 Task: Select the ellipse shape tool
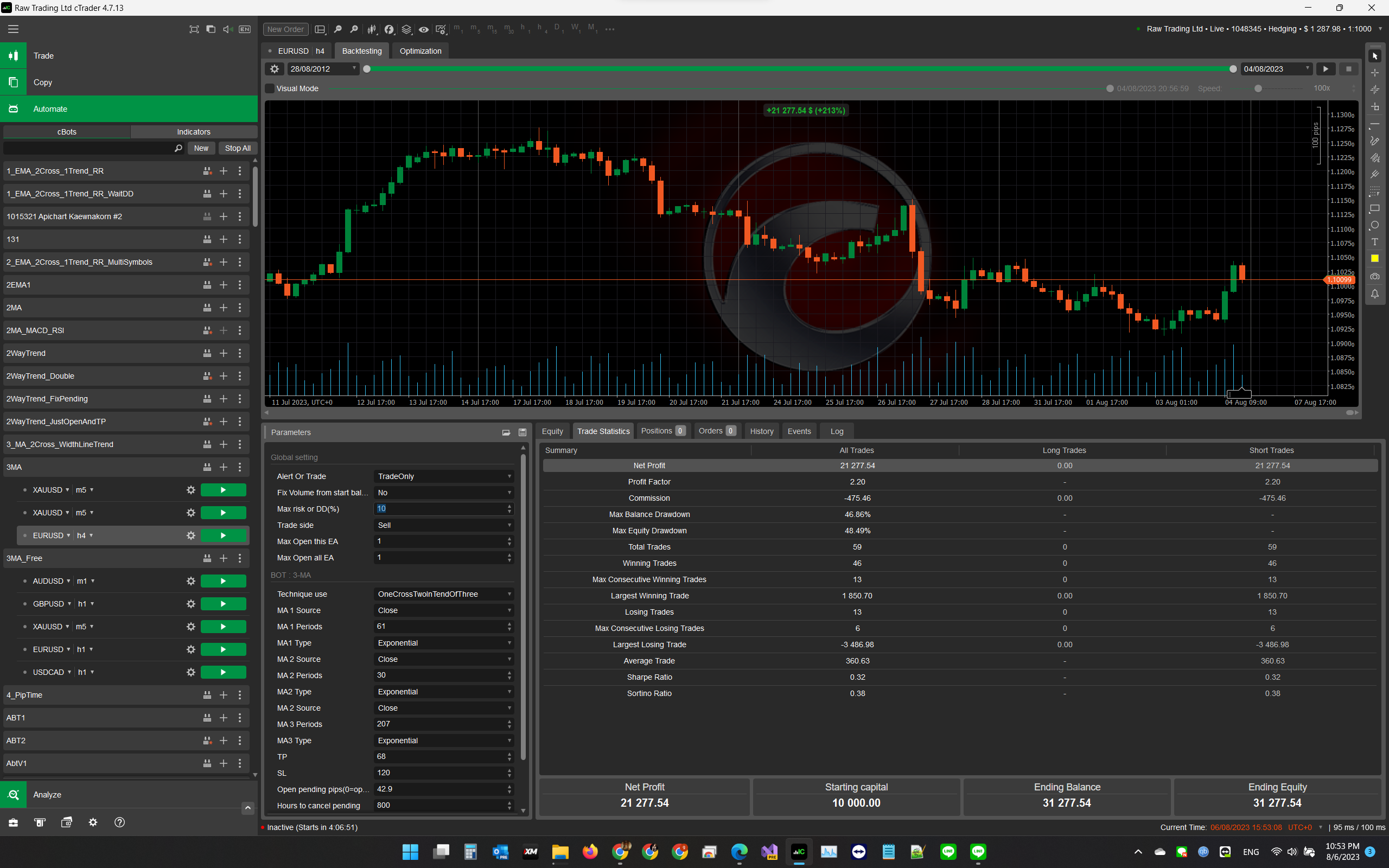(1375, 225)
